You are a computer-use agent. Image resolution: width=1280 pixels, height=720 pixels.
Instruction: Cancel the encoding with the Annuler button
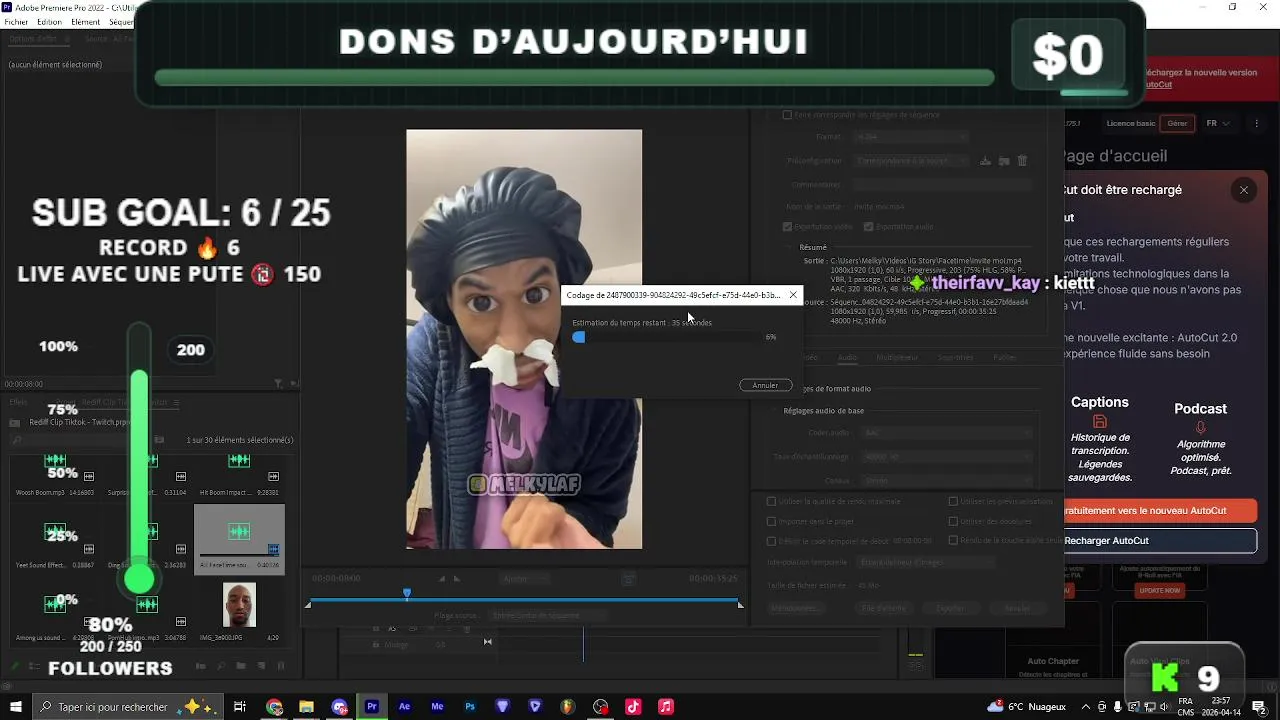[x=765, y=385]
